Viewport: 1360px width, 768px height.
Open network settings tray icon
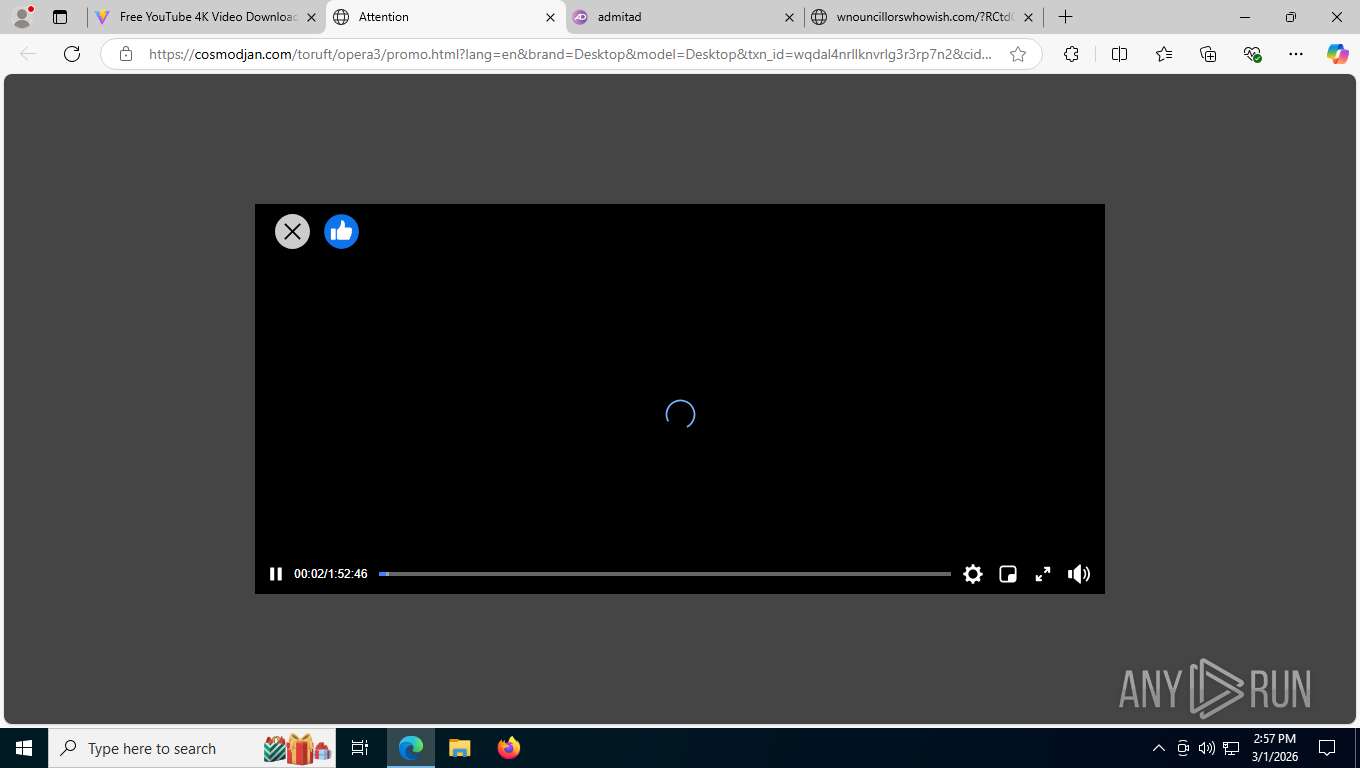click(x=1231, y=748)
